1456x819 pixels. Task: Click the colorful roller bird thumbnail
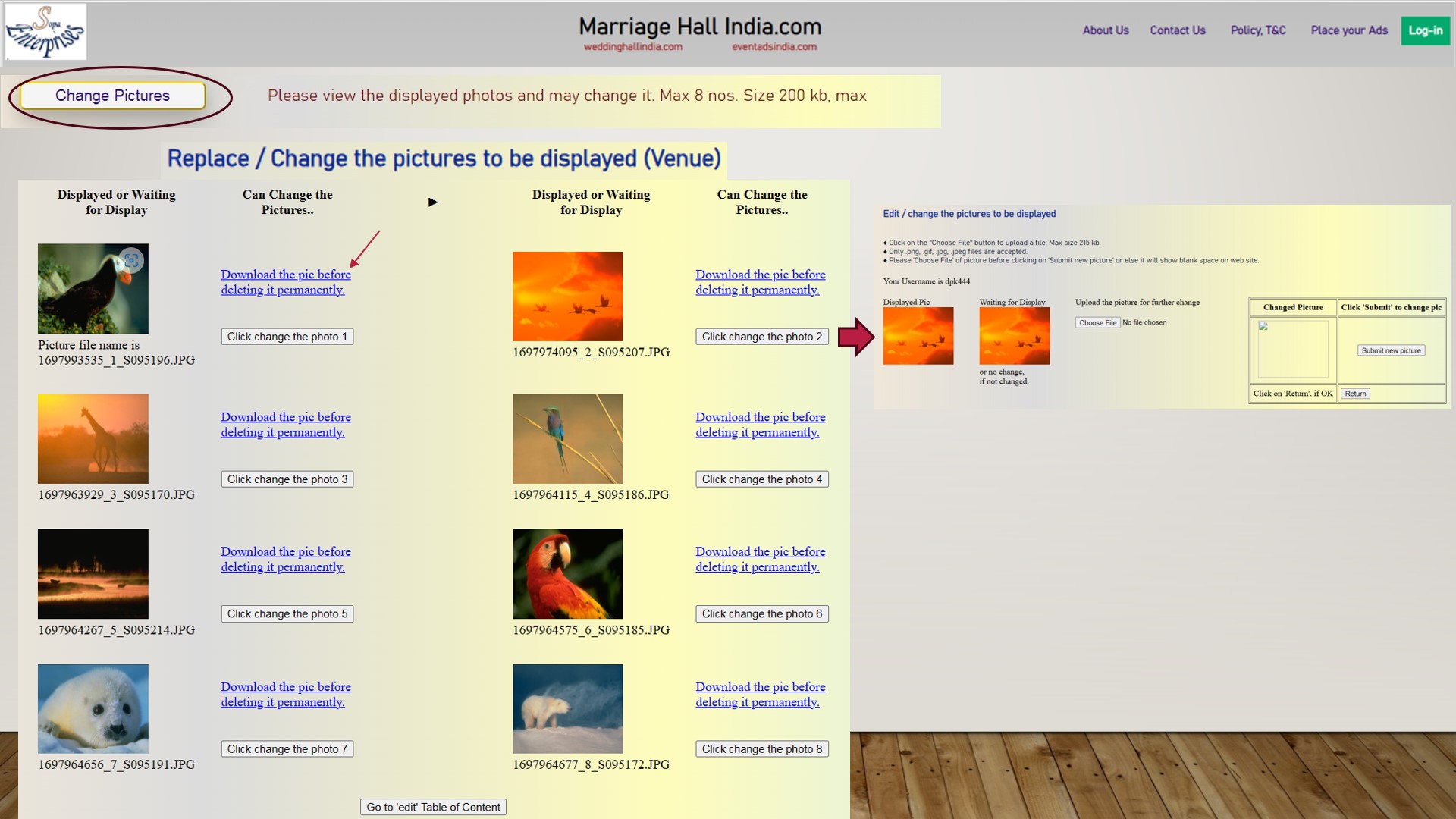coord(568,439)
